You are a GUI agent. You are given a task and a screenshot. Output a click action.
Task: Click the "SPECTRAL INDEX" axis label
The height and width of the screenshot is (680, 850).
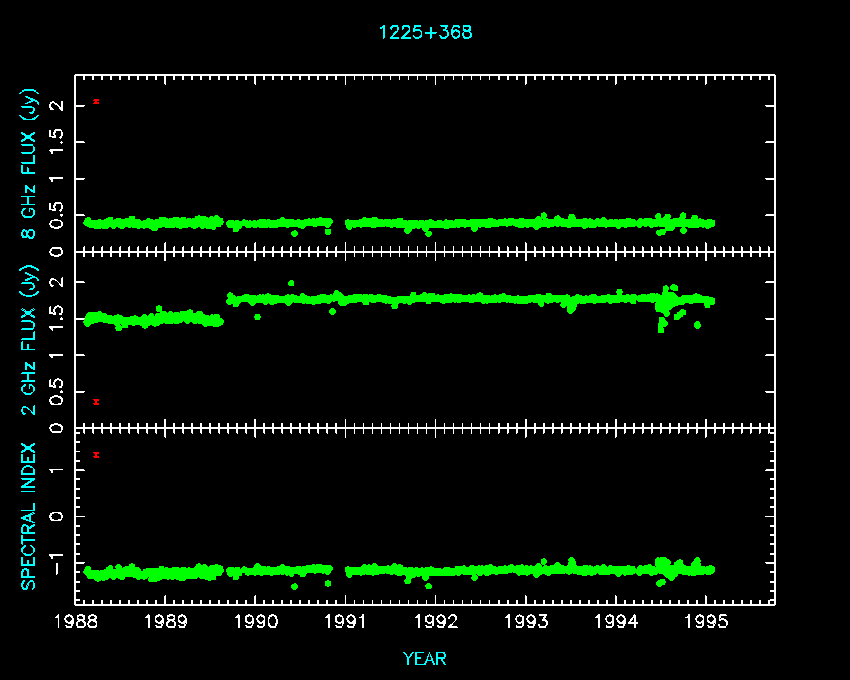tap(31, 515)
